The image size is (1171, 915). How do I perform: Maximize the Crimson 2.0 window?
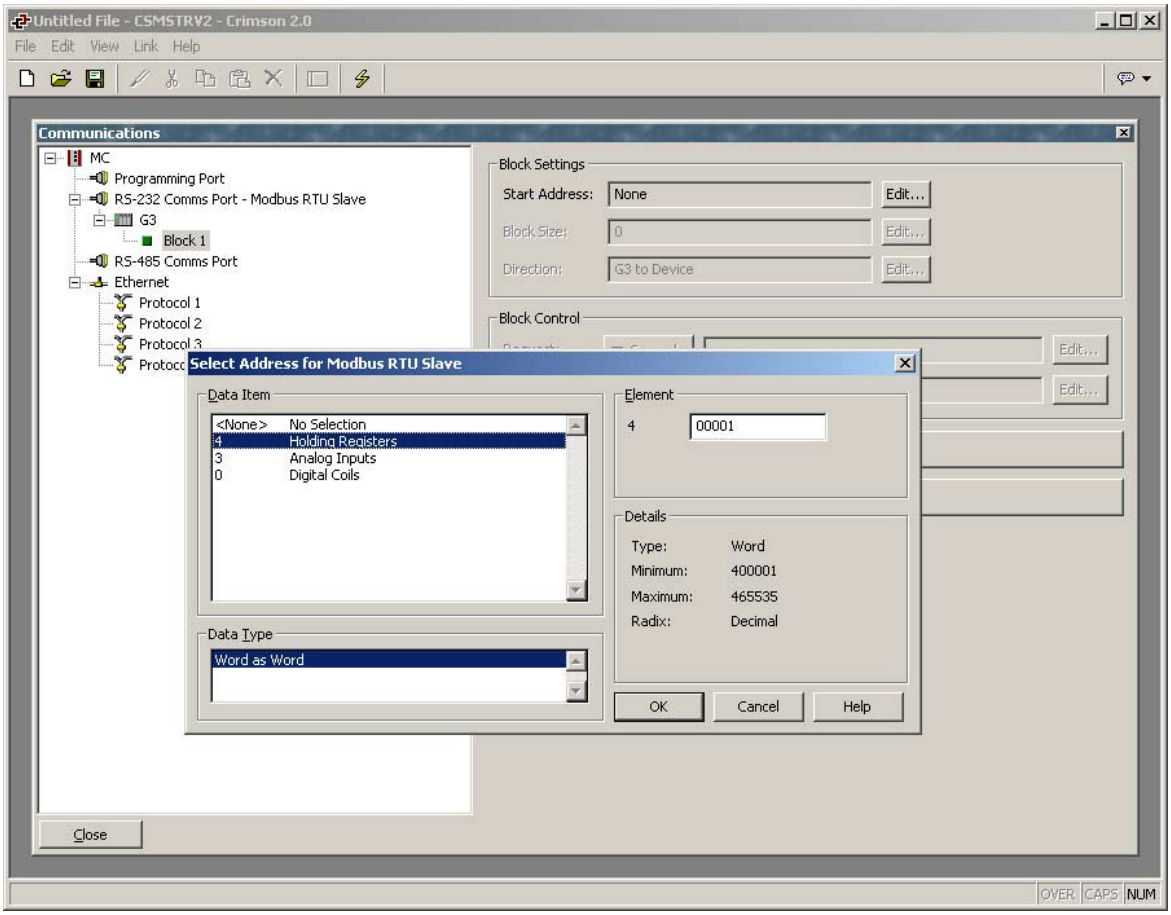[x=1125, y=20]
